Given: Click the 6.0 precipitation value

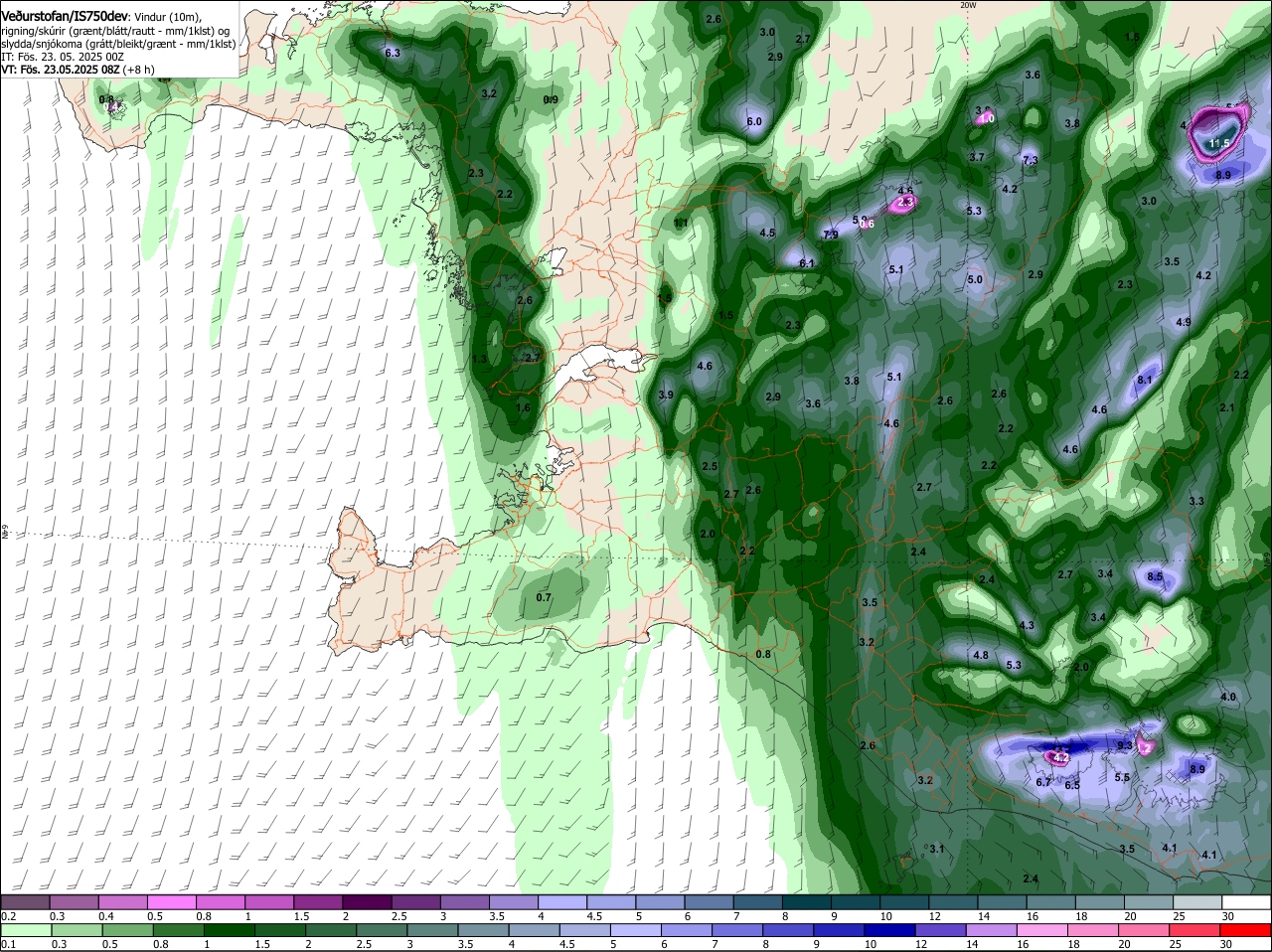Looking at the screenshot, I should (753, 122).
